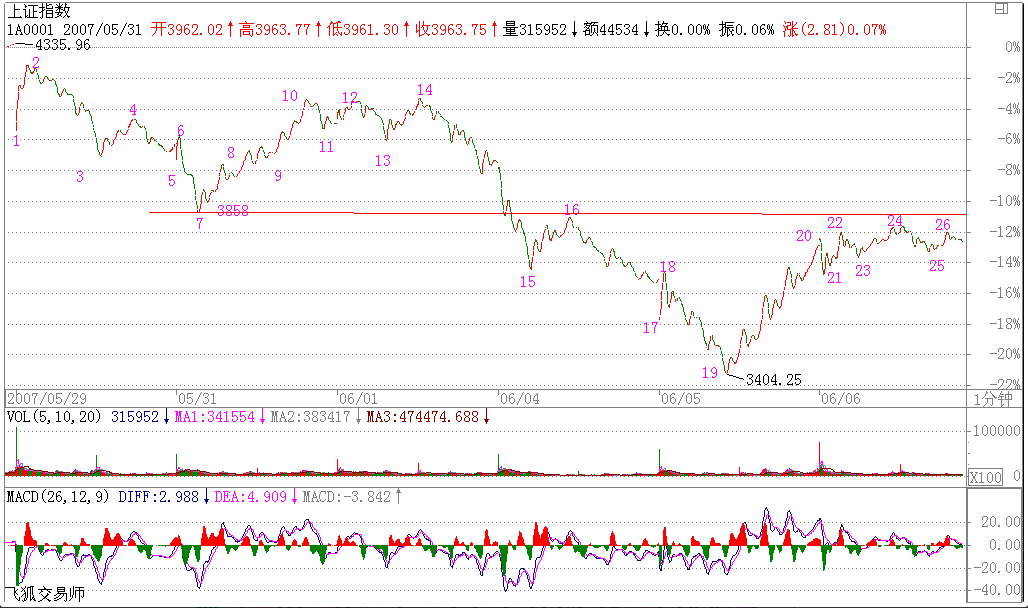
Task: Click the VOL(5,10,20) indicator label
Action: pyautogui.click(x=54, y=416)
